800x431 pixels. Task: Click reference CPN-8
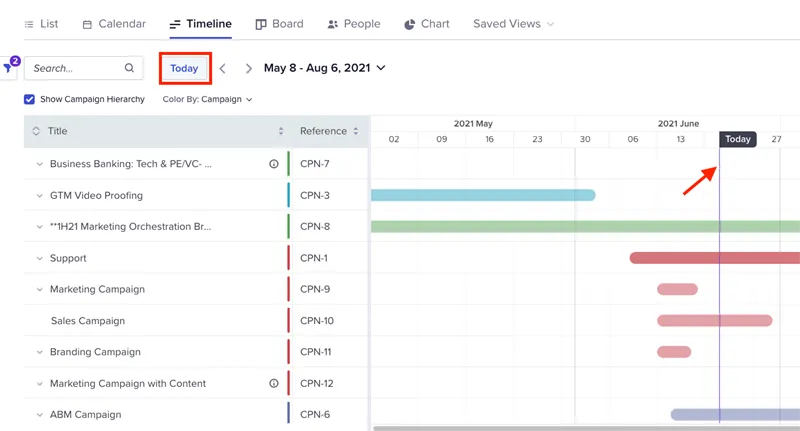[315, 226]
